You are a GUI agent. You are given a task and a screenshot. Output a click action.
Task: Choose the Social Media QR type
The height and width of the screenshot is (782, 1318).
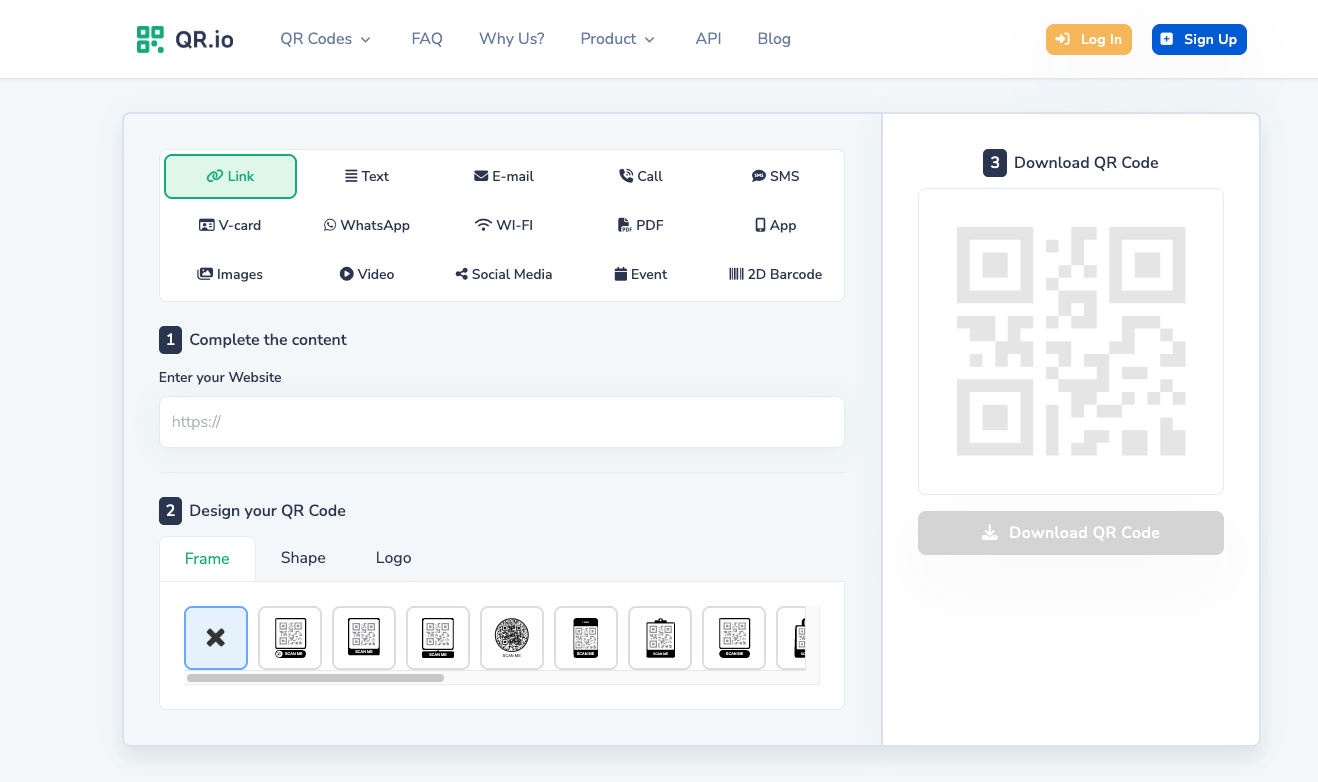(504, 274)
